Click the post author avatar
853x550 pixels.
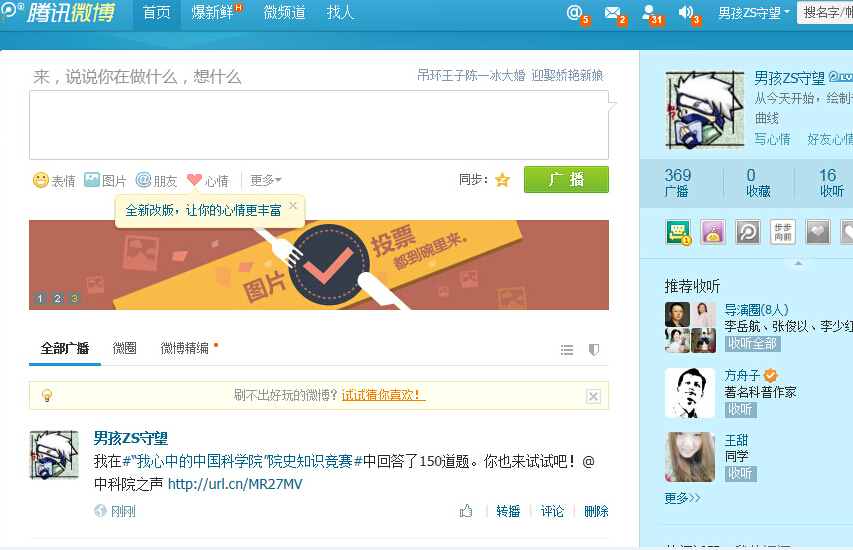click(54, 455)
